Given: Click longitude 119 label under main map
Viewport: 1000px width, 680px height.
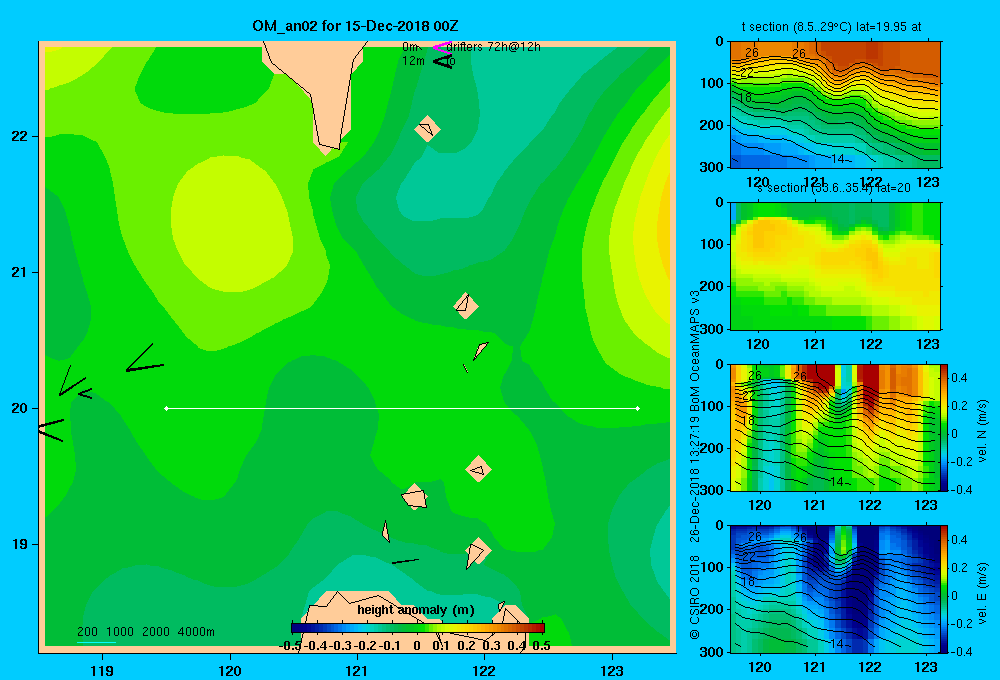Looking at the screenshot, I should (x=102, y=671).
